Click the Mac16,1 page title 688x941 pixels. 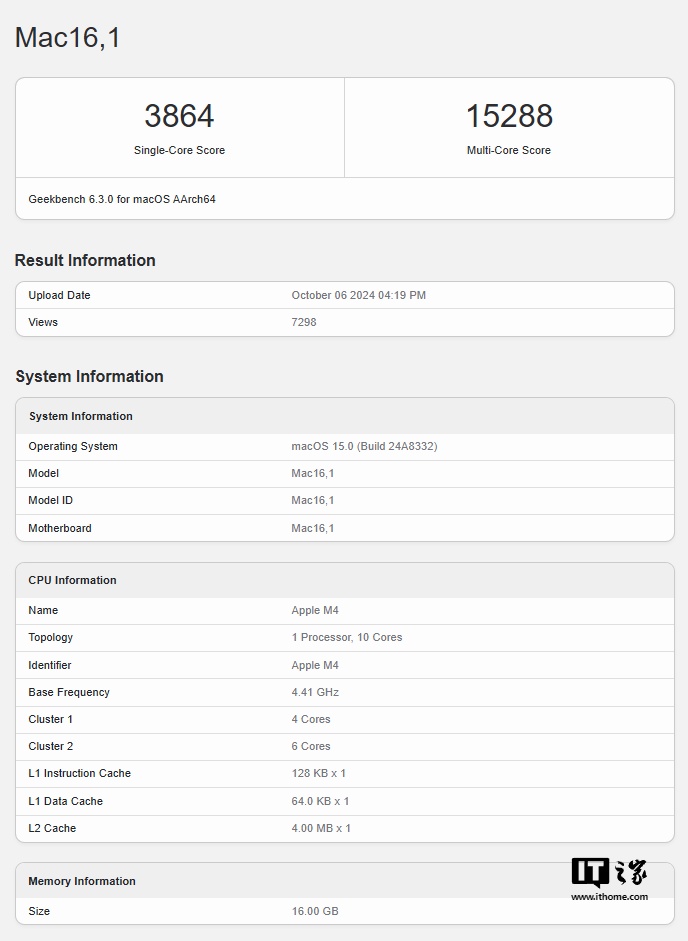[68, 38]
